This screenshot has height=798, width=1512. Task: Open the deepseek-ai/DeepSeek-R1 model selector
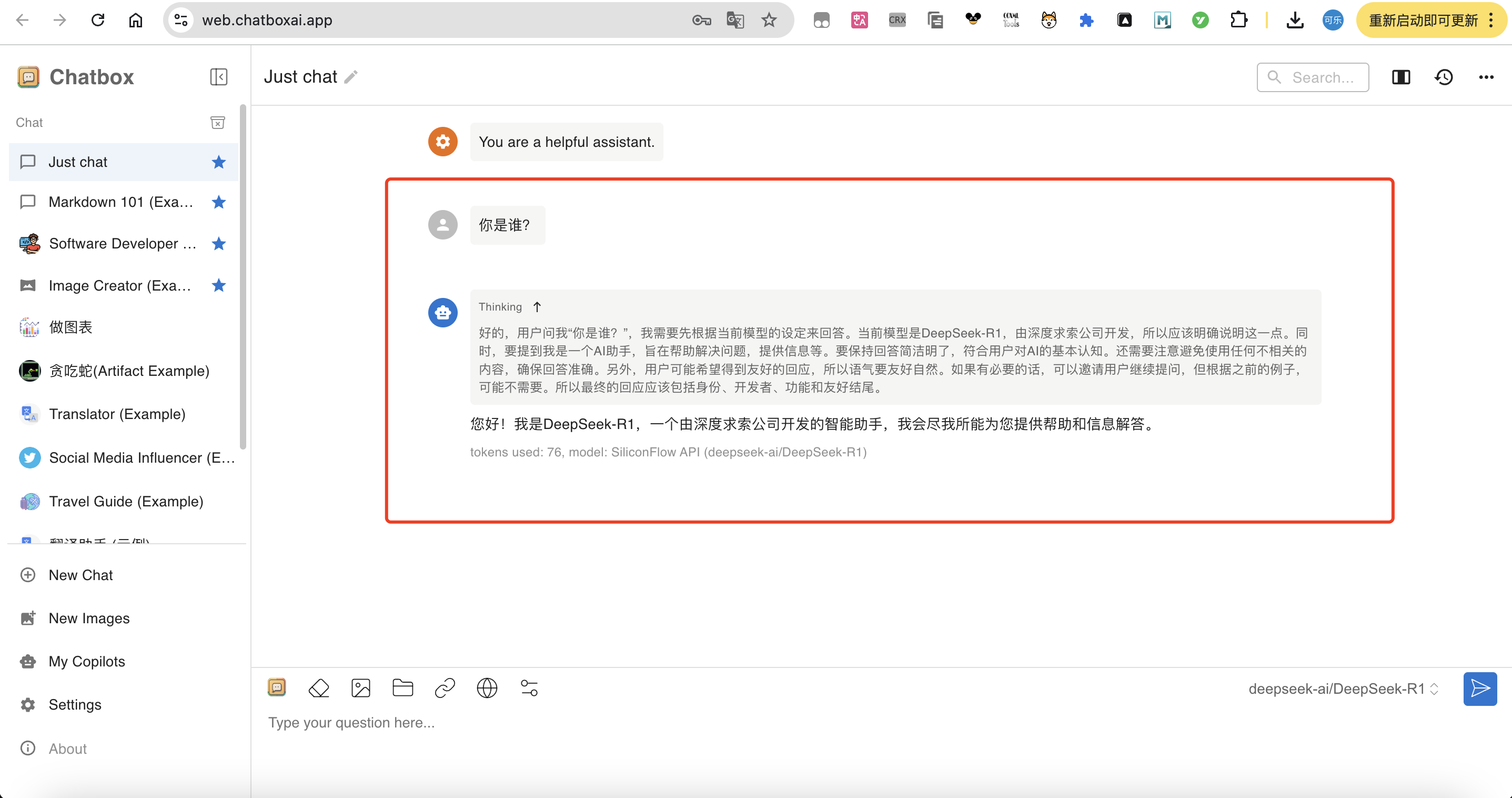1343,689
